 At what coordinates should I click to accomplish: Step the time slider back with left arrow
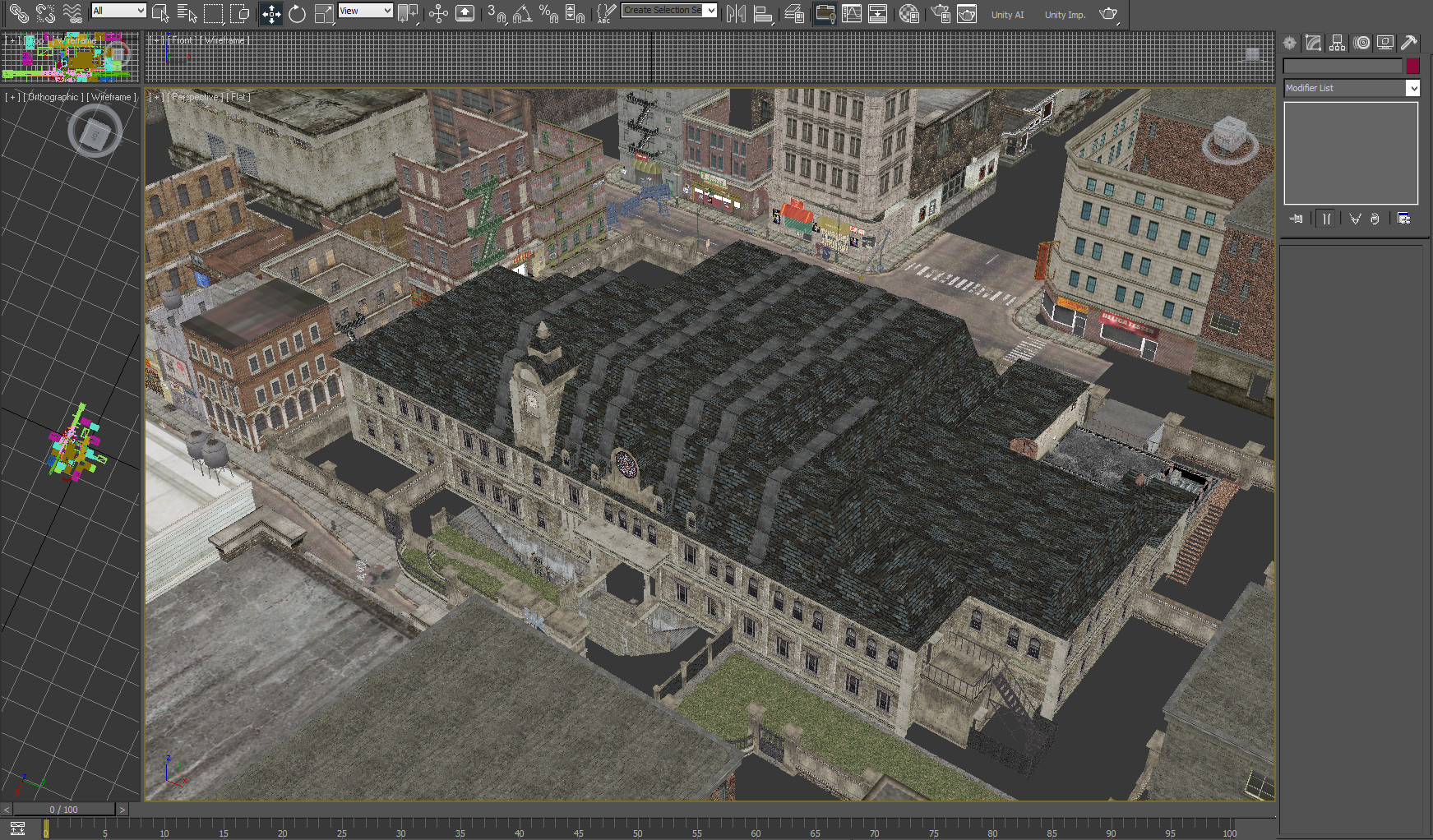[7, 810]
